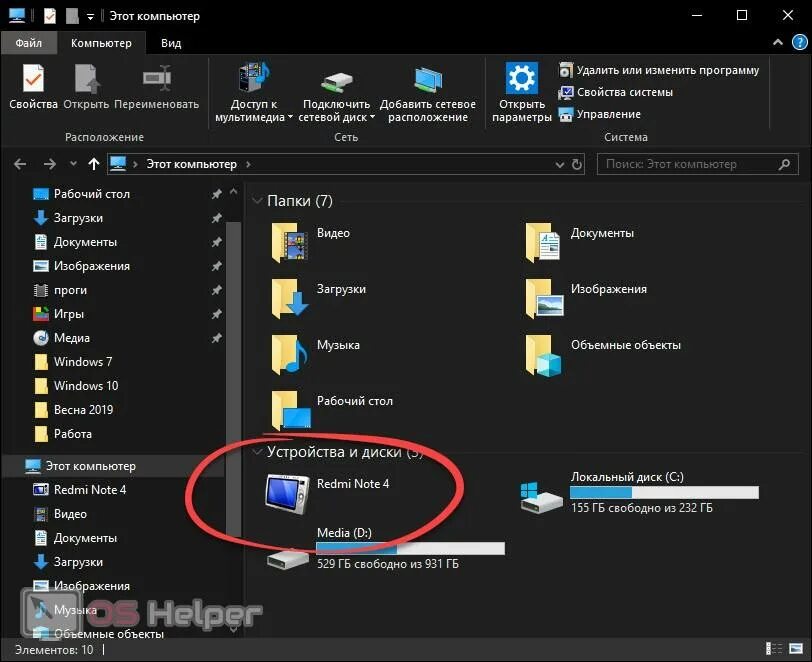Click the Открыть ribbon button
The height and width of the screenshot is (662, 812).
86,86
